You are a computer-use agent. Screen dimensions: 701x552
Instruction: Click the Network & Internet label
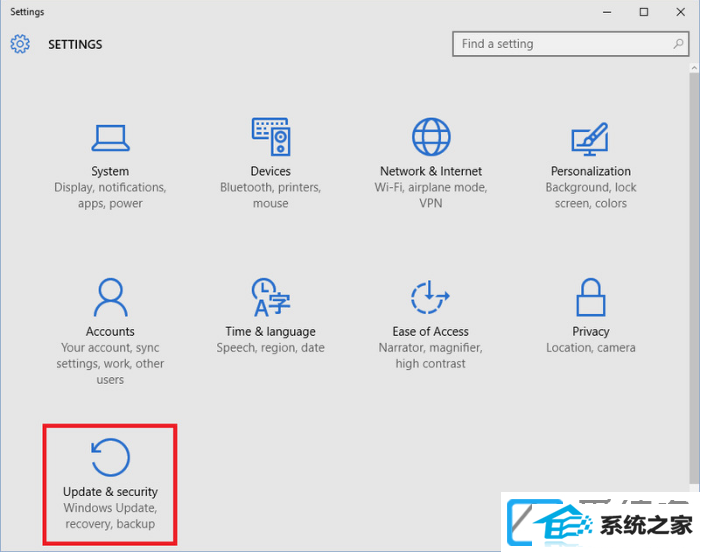pyautogui.click(x=431, y=171)
